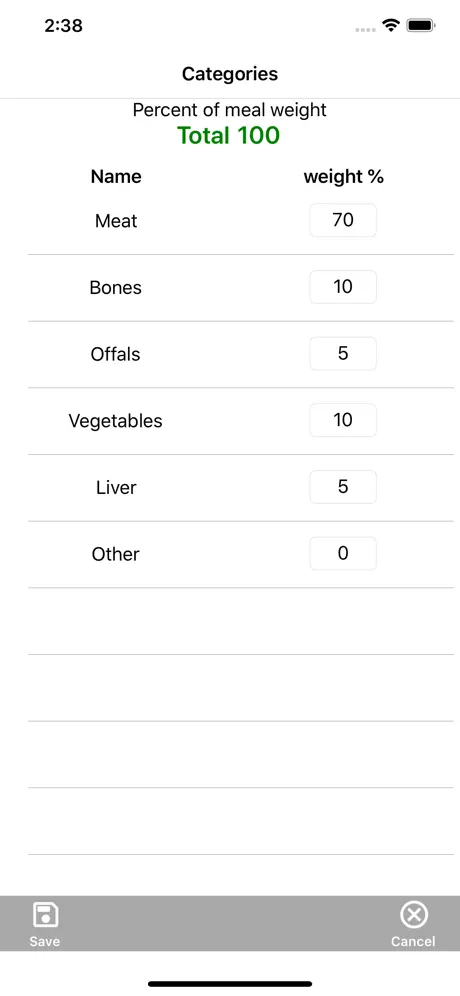Screen dimensions: 460x996
Task: Edit the Offals weight percentage field
Action: pos(343,354)
